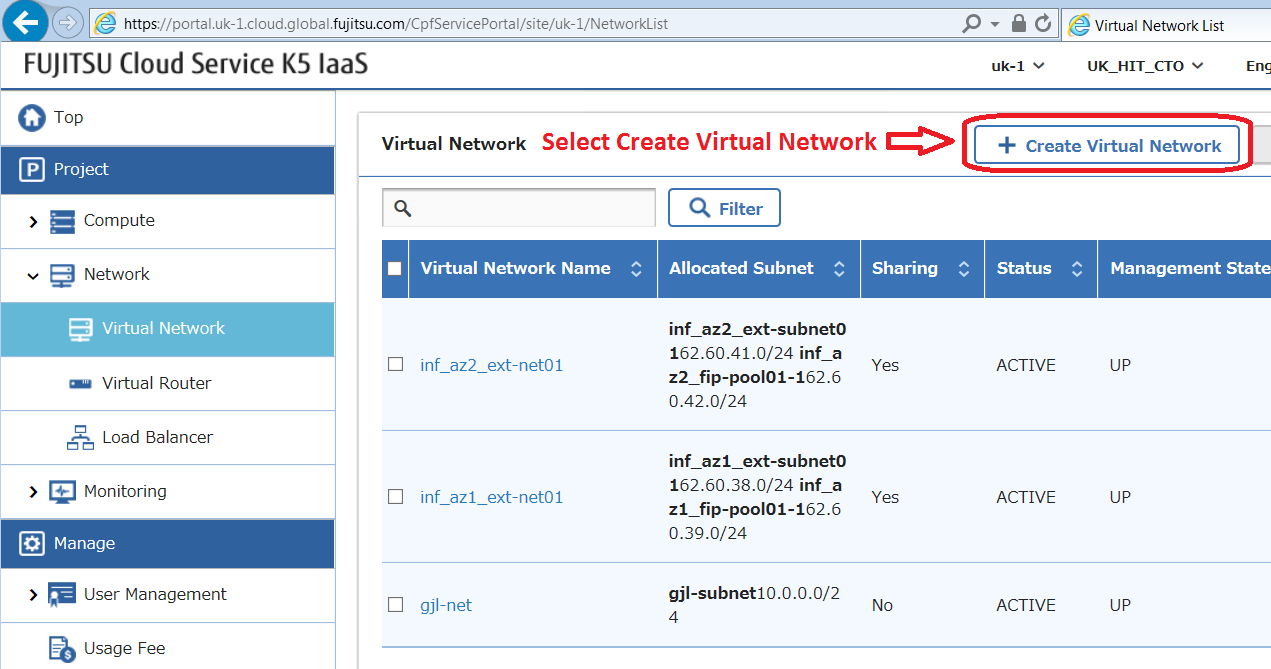Click the Network icon in sidebar
1271x669 pixels.
coord(62,275)
